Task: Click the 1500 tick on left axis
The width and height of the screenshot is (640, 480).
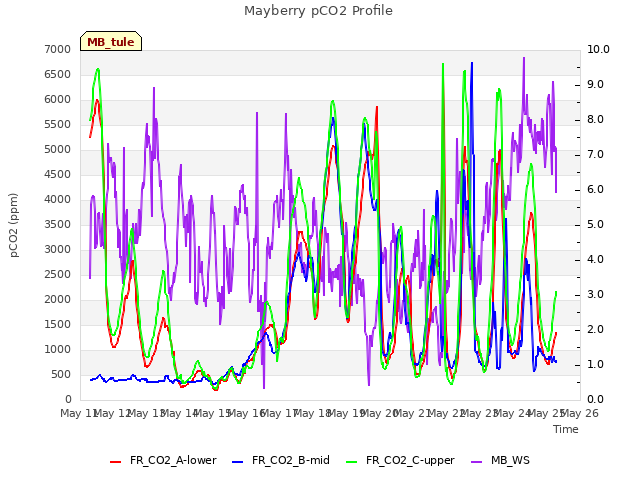Action: 58,324
